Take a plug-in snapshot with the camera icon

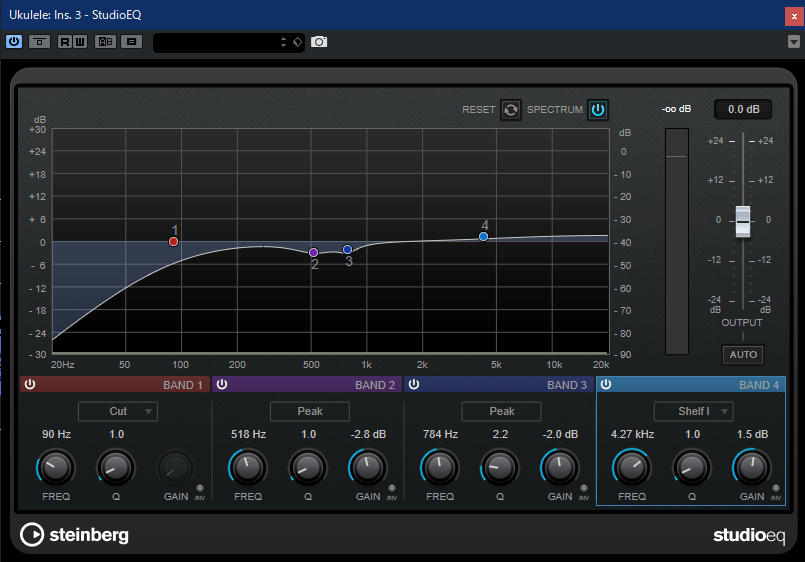point(319,42)
